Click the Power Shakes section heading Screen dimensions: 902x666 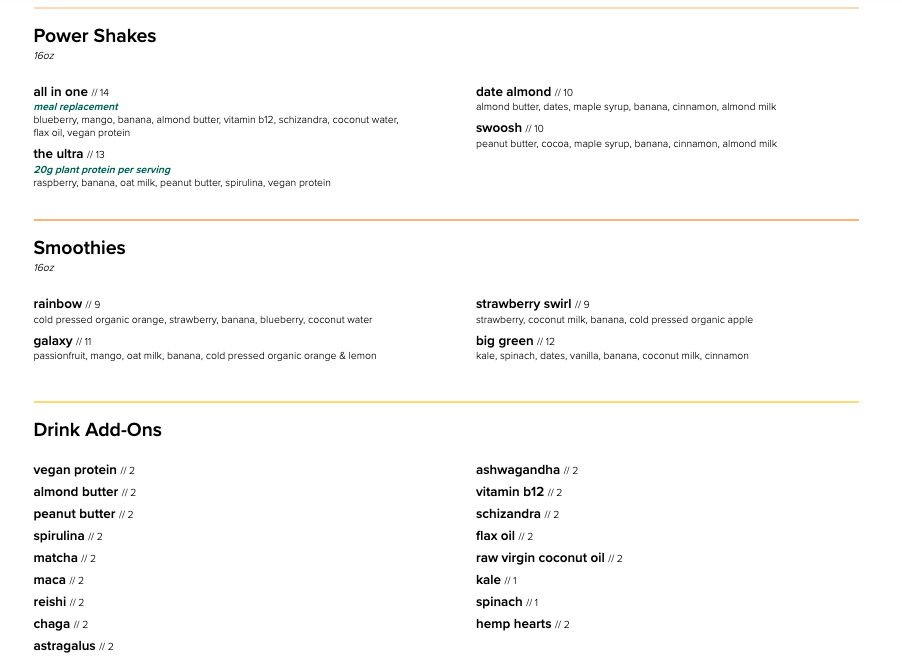[x=95, y=36]
